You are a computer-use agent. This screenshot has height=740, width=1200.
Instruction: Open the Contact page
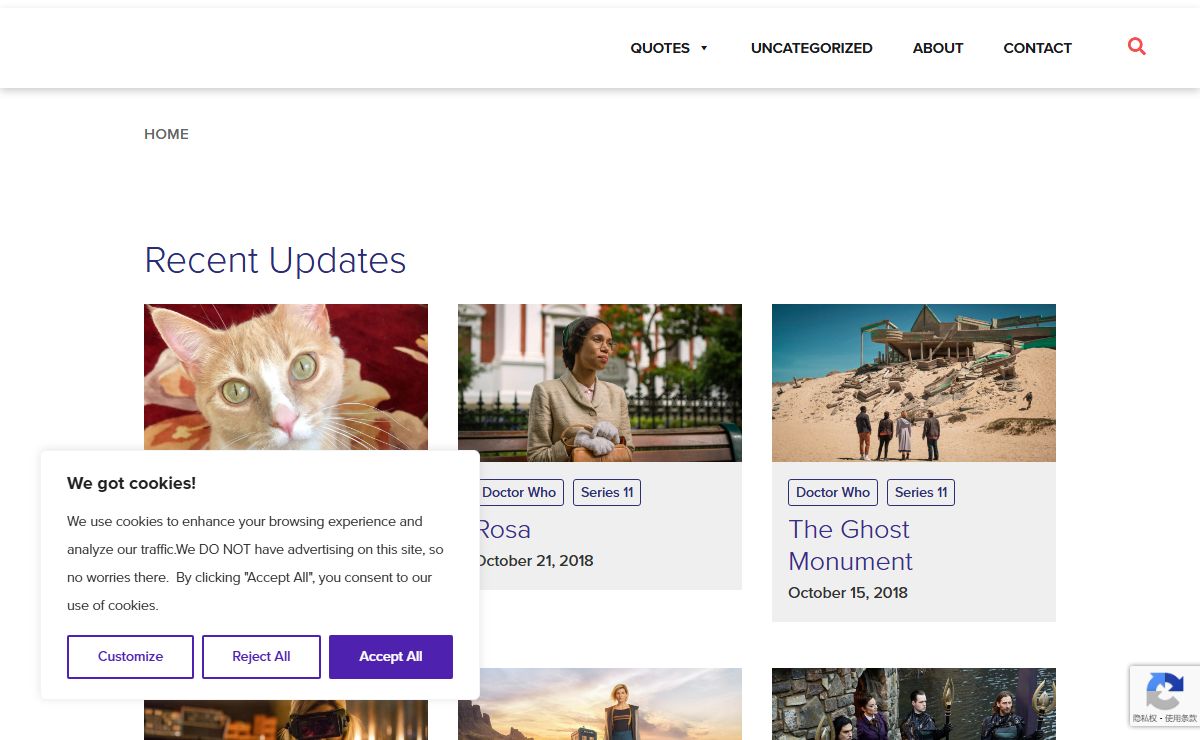click(x=1037, y=48)
